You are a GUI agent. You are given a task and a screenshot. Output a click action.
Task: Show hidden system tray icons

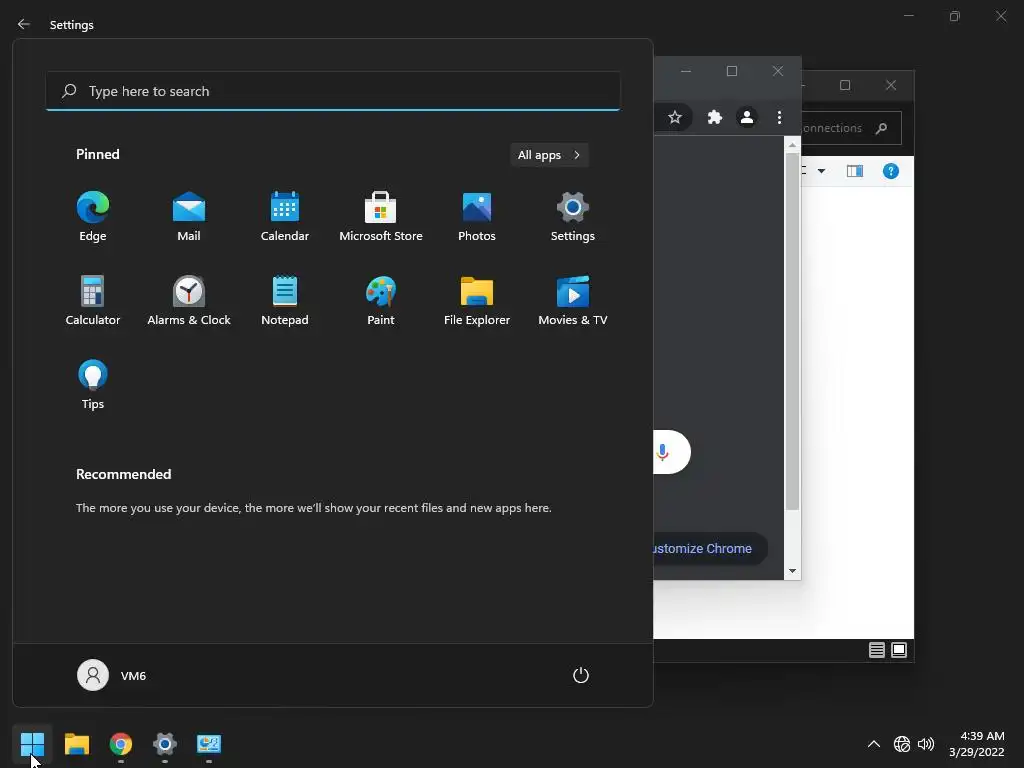coord(874,744)
